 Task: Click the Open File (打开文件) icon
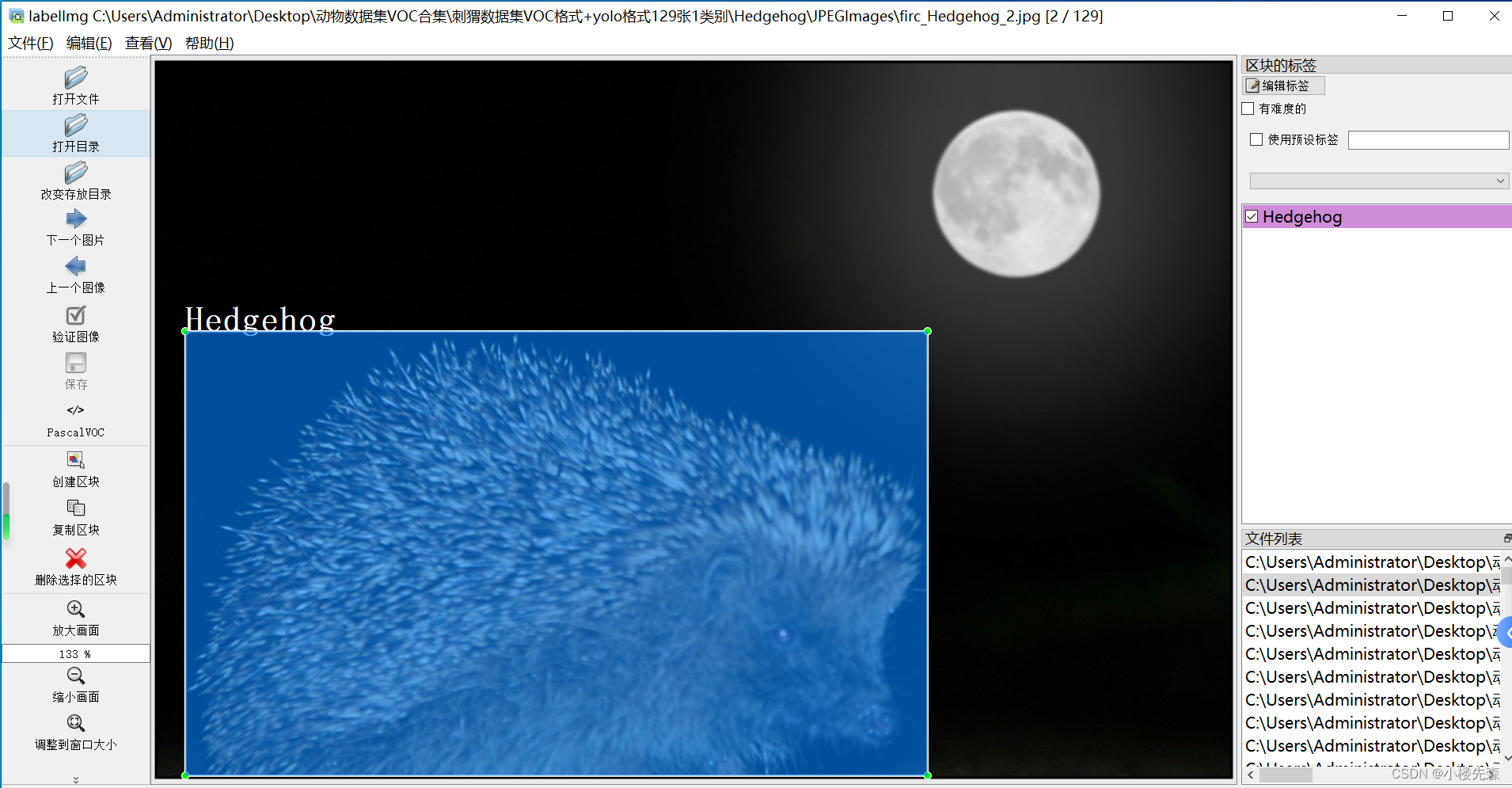point(76,78)
